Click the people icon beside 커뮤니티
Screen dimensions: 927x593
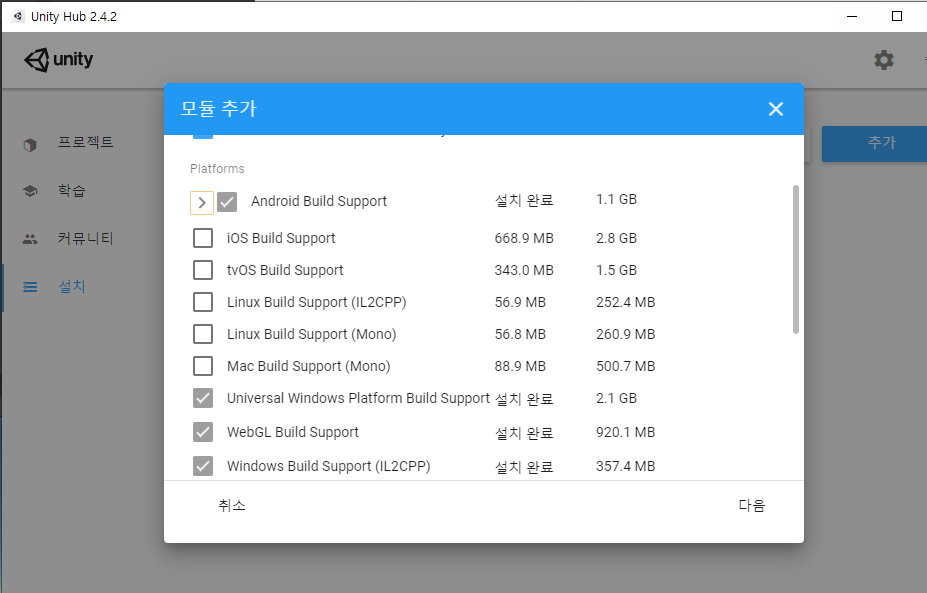point(30,239)
